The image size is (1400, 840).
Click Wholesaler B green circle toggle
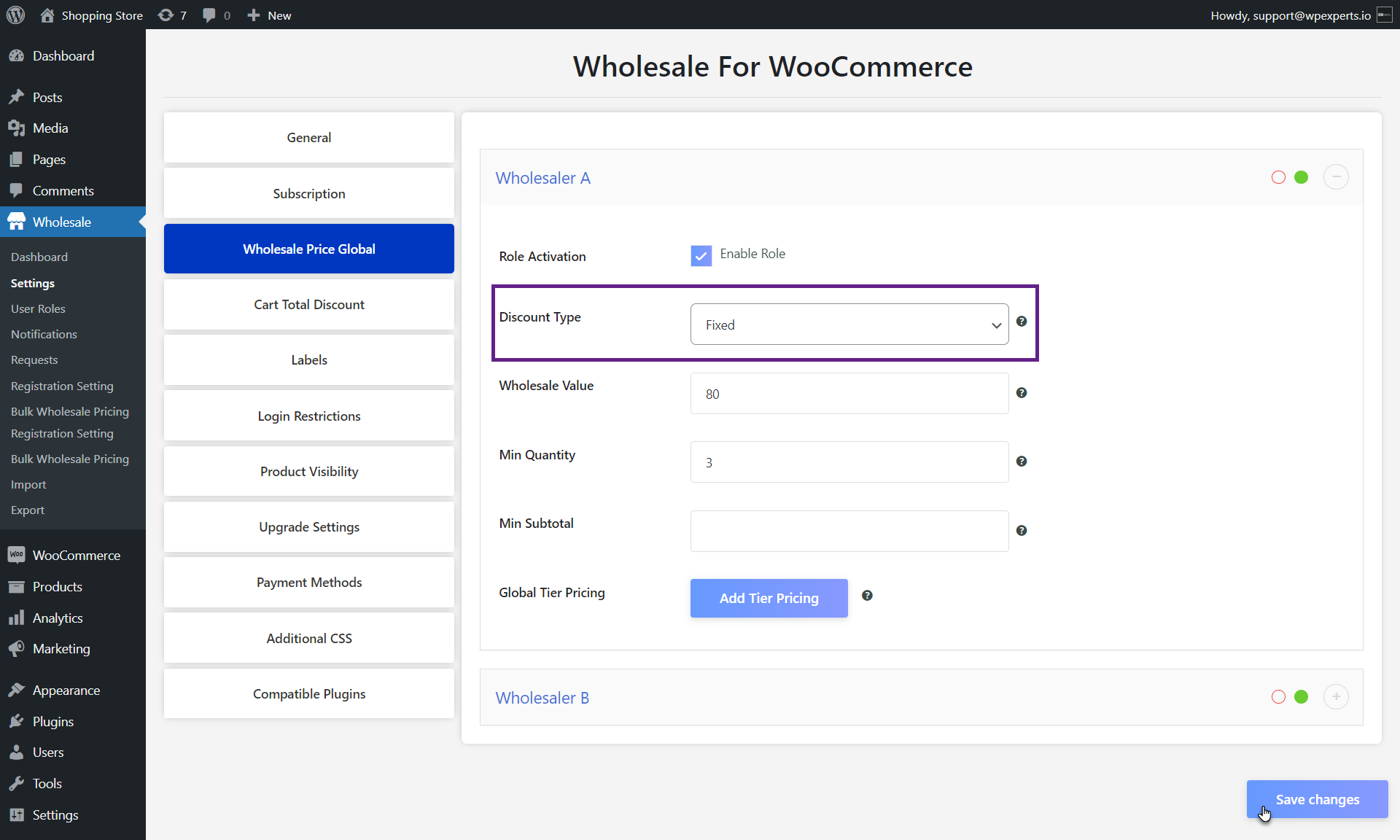[x=1301, y=697]
